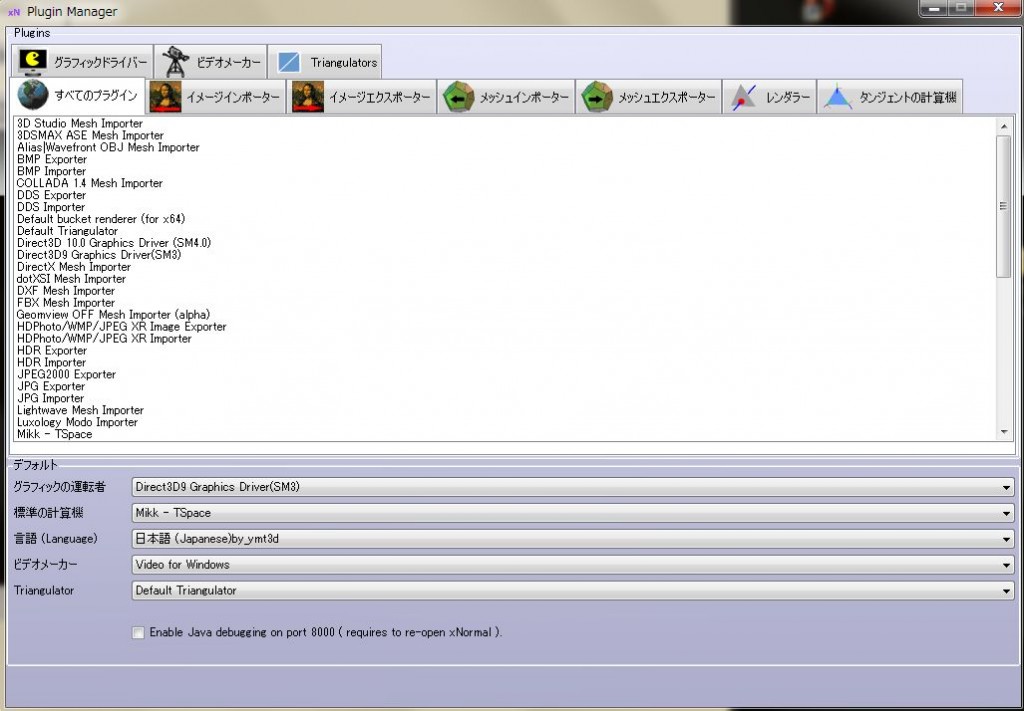Open the ビデオメーカー dropdown showing Video for Windows
Viewport: 1024px width, 711px height.
[x=1006, y=565]
